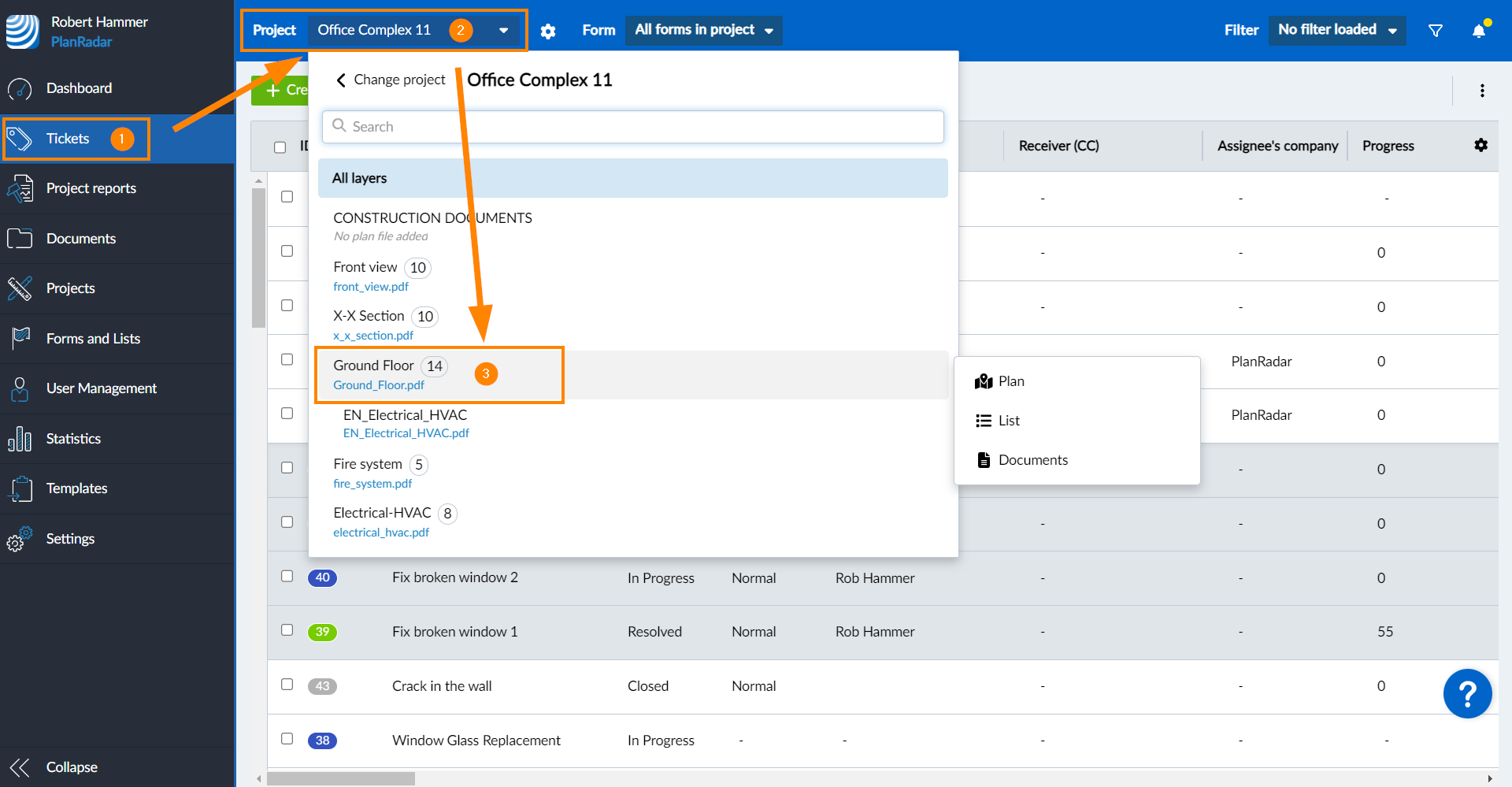Open the Dashboard gauge icon

[x=20, y=89]
